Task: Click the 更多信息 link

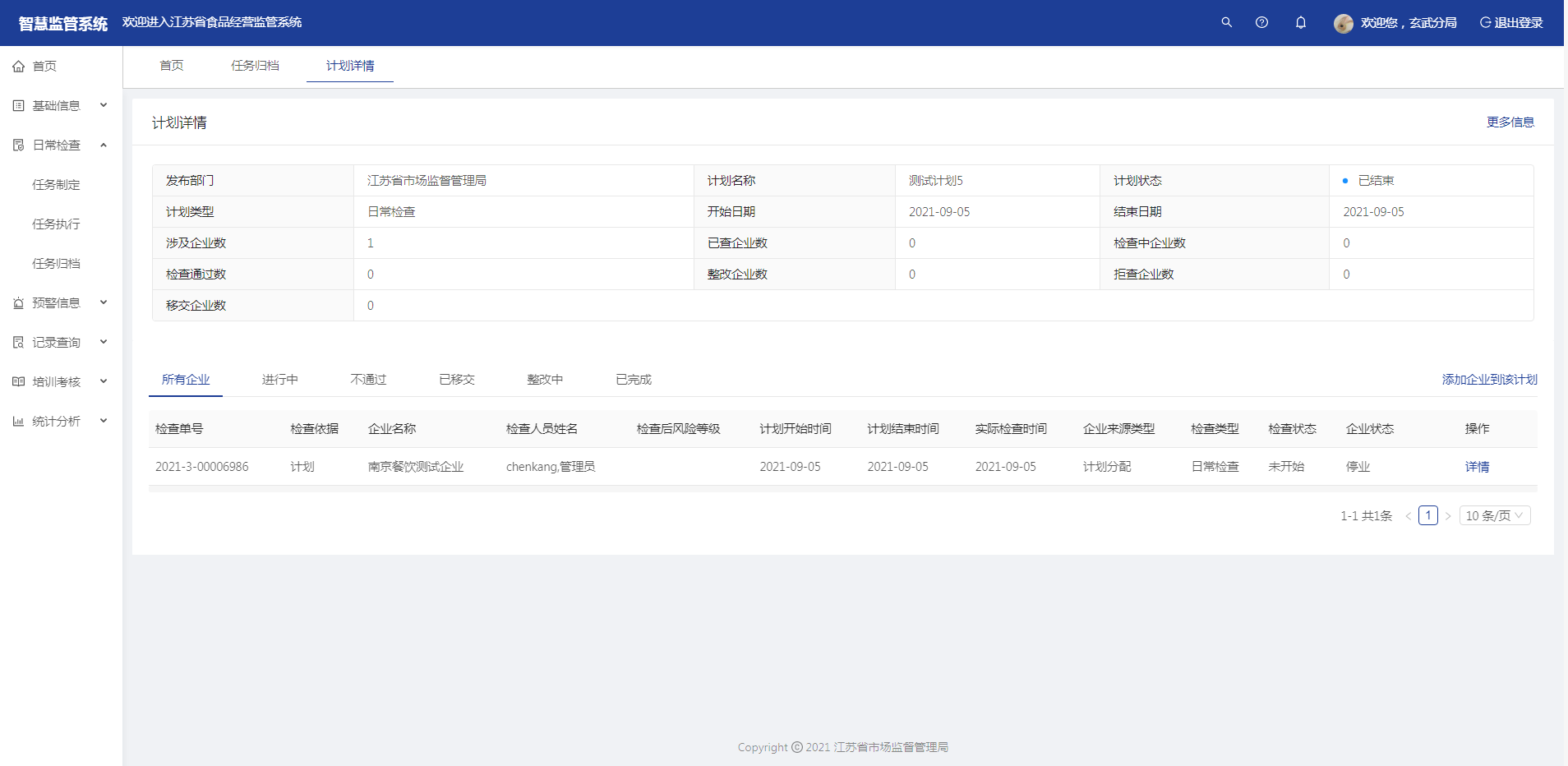Action: 1510,122
